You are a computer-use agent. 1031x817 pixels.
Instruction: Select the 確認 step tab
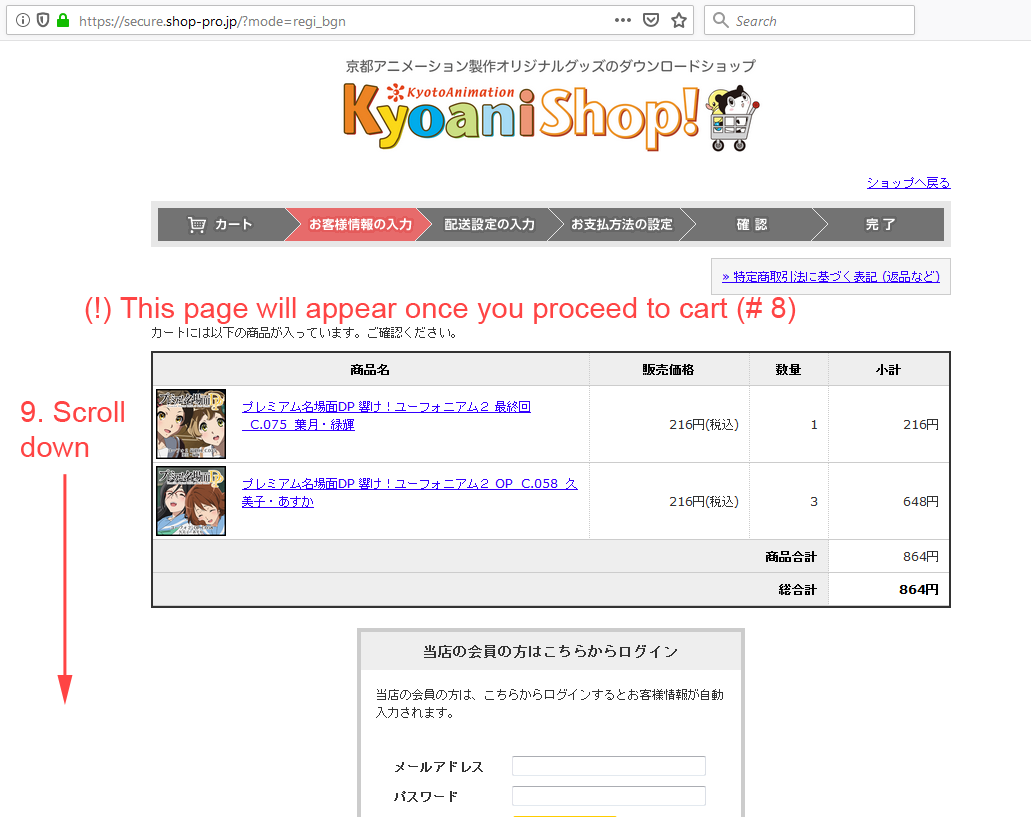click(x=752, y=224)
